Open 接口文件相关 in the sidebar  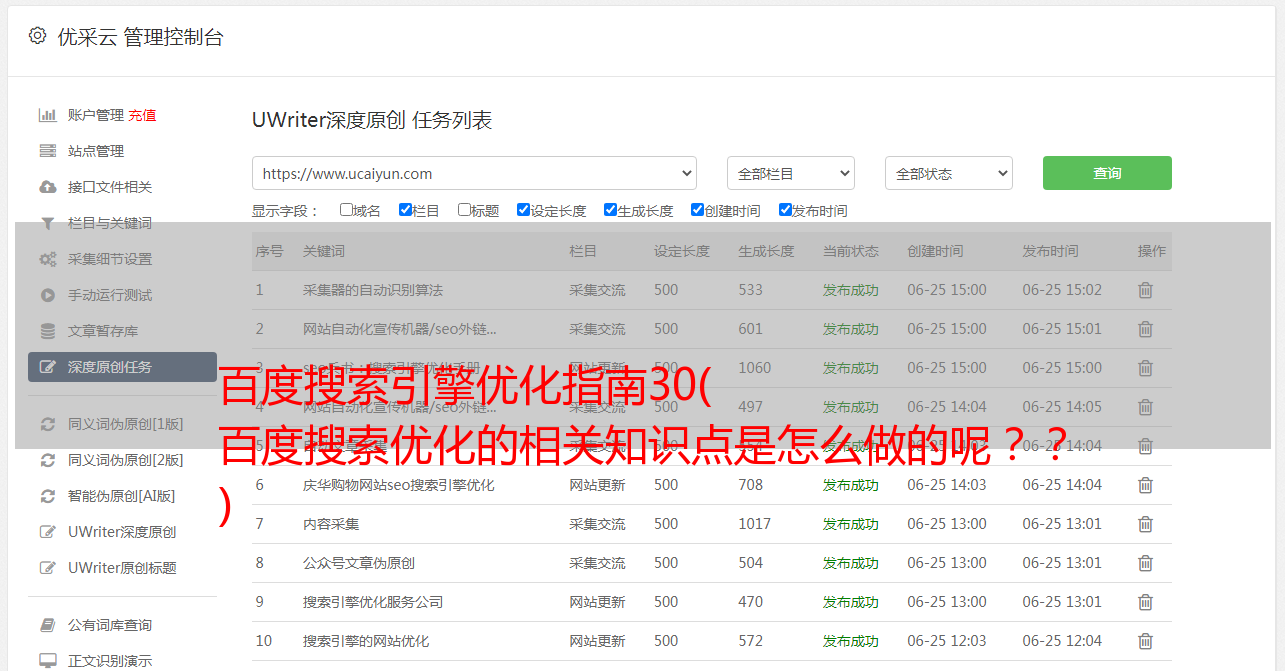click(110, 187)
